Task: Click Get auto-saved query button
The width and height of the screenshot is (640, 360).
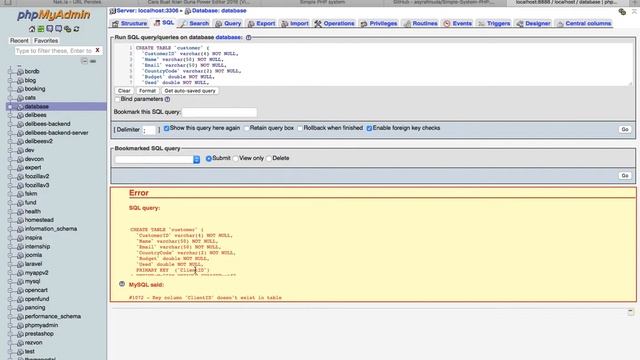Action: [x=190, y=91]
